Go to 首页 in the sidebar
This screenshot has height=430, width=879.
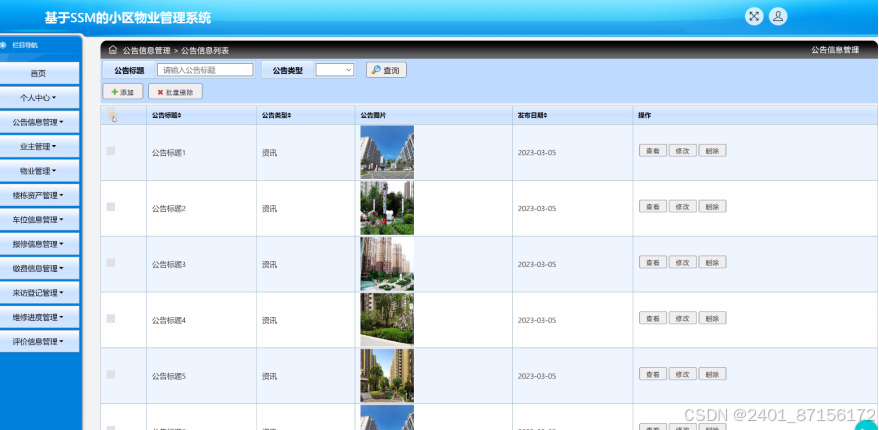(x=39, y=73)
